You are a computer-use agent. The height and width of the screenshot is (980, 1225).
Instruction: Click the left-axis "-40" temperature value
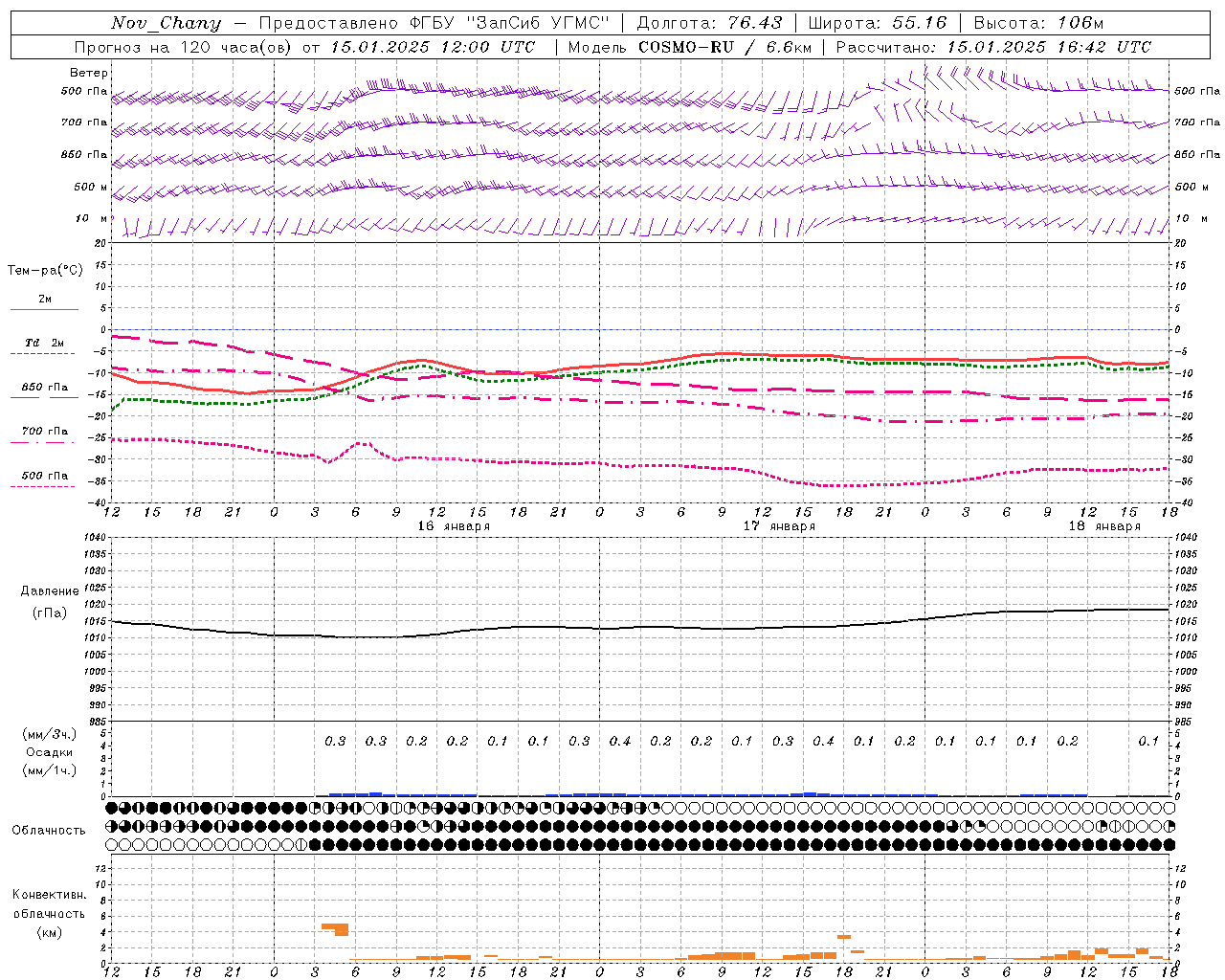pyautogui.click(x=98, y=502)
